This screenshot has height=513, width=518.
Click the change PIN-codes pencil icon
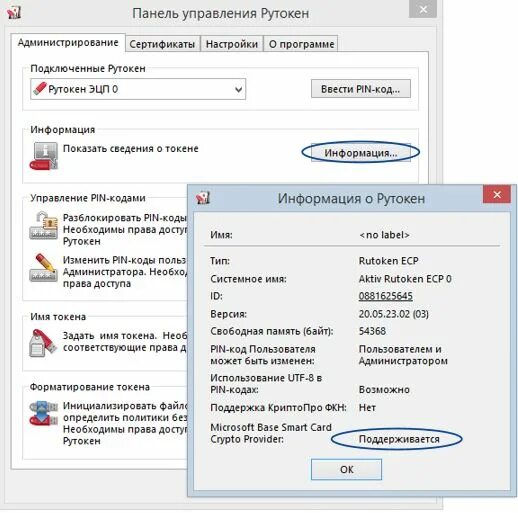(43, 268)
